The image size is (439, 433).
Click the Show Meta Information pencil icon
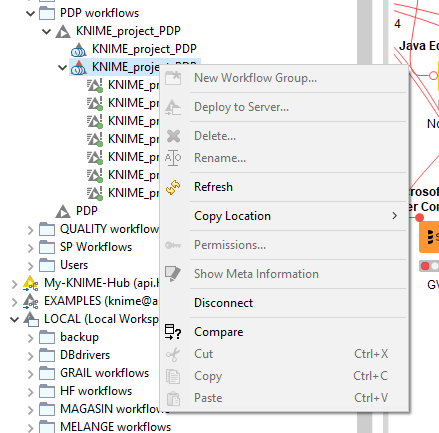point(173,274)
